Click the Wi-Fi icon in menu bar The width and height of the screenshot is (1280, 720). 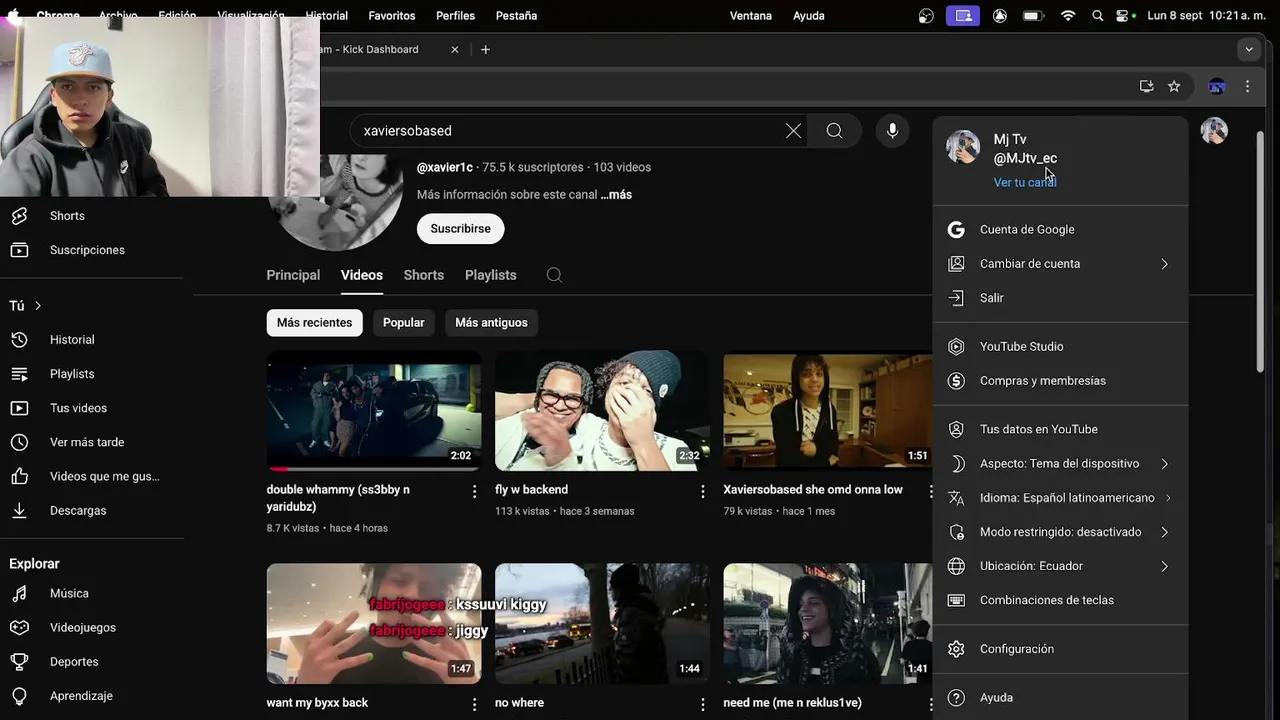click(x=1068, y=16)
